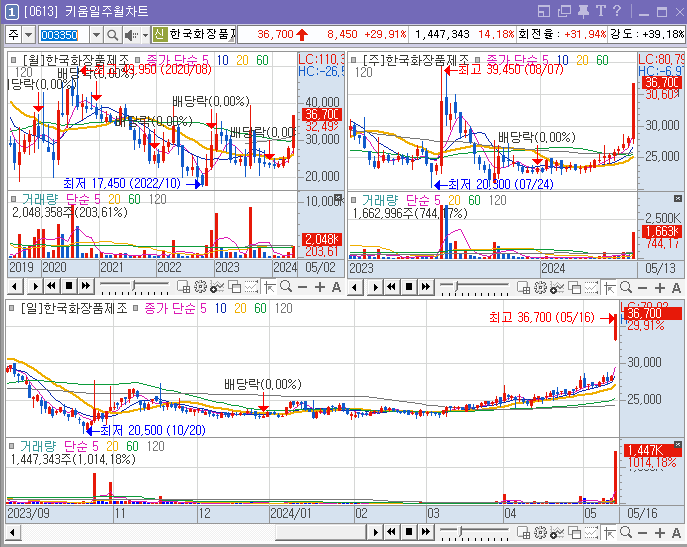The height and width of the screenshot is (547, 687).
Task: Click stop button under monthly chart
Action: coord(69,287)
